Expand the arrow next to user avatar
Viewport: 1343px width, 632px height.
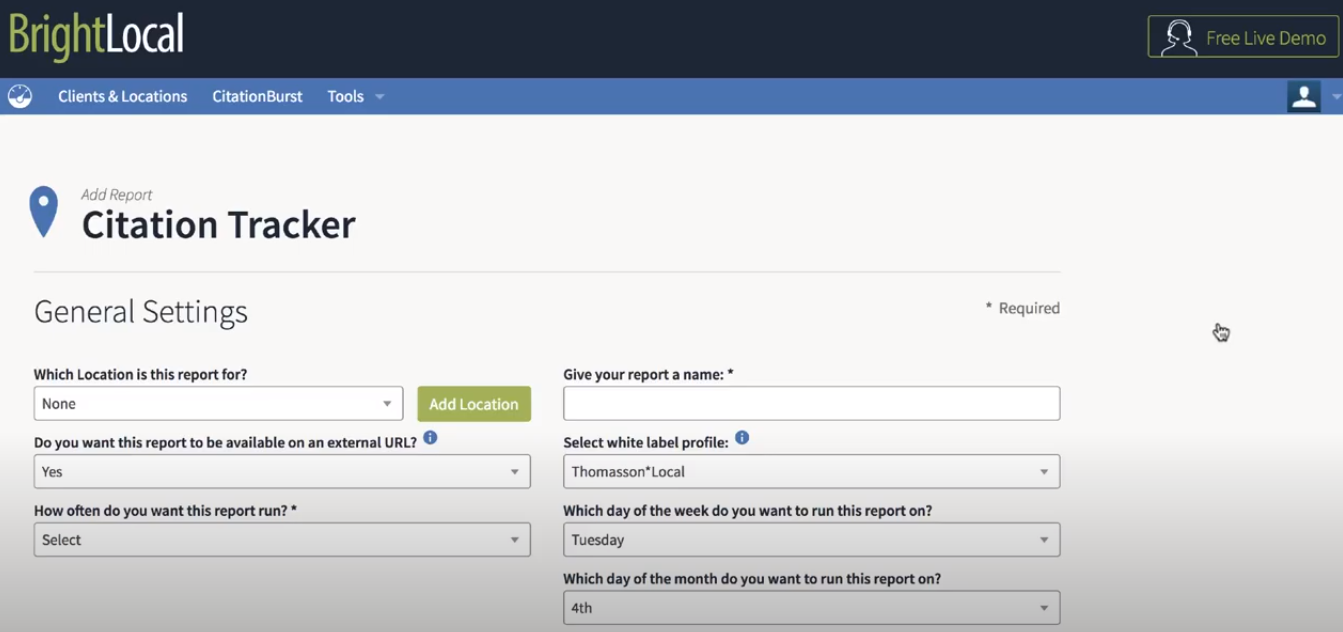pyautogui.click(x=1337, y=97)
